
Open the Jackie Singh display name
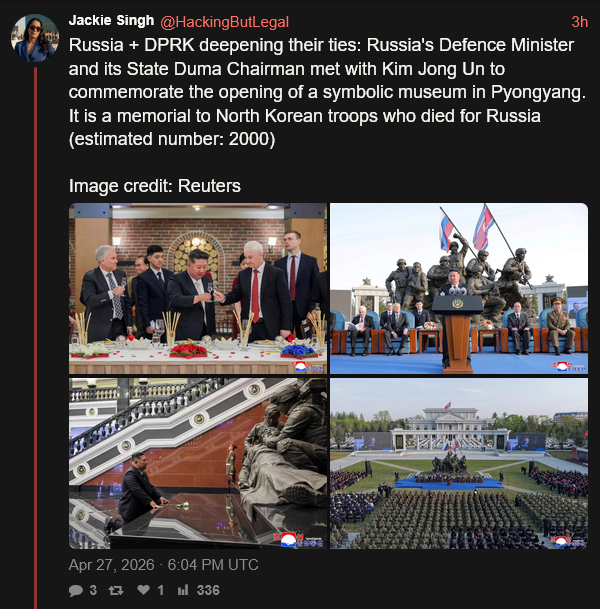pos(111,21)
